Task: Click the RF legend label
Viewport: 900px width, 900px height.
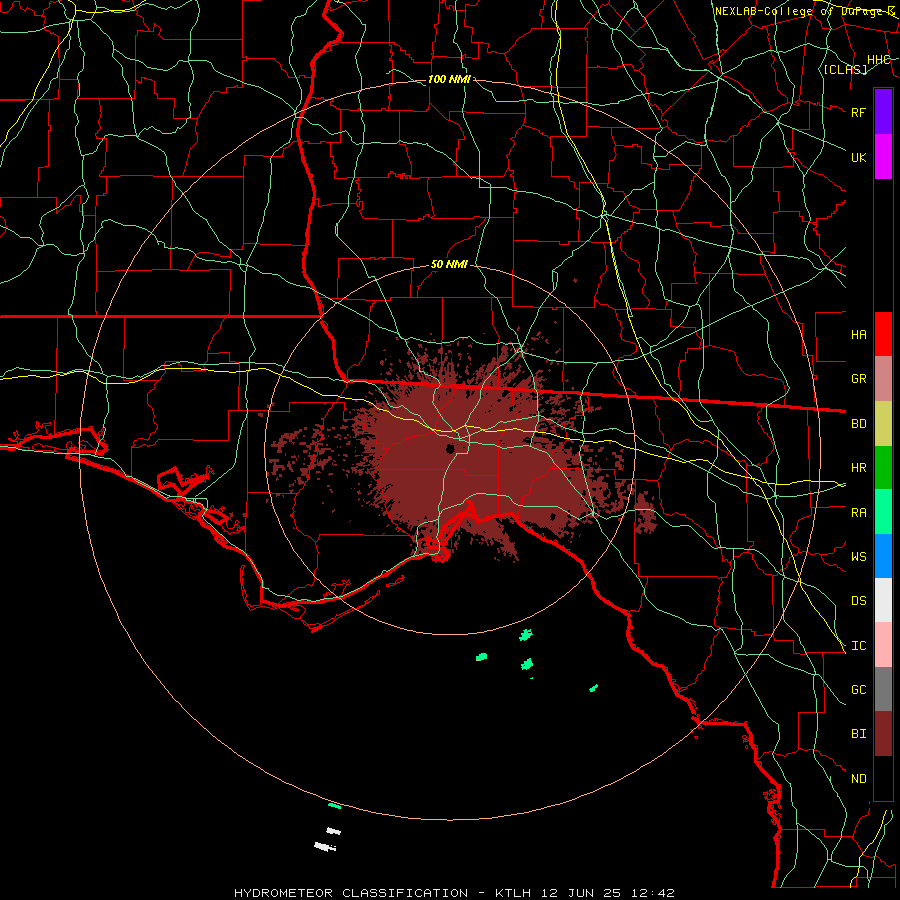Action: [858, 112]
